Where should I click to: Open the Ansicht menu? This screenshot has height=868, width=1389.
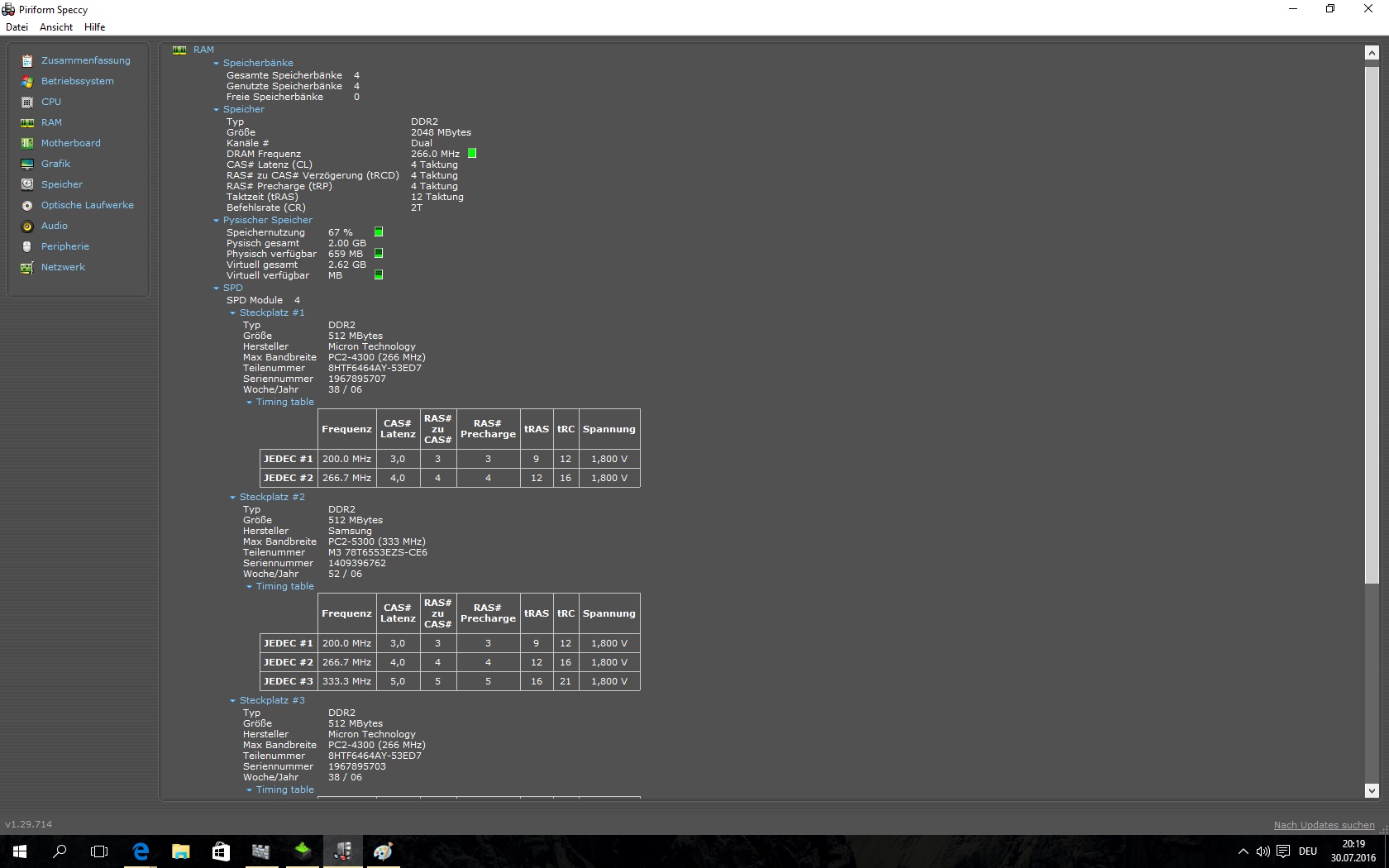[56, 27]
